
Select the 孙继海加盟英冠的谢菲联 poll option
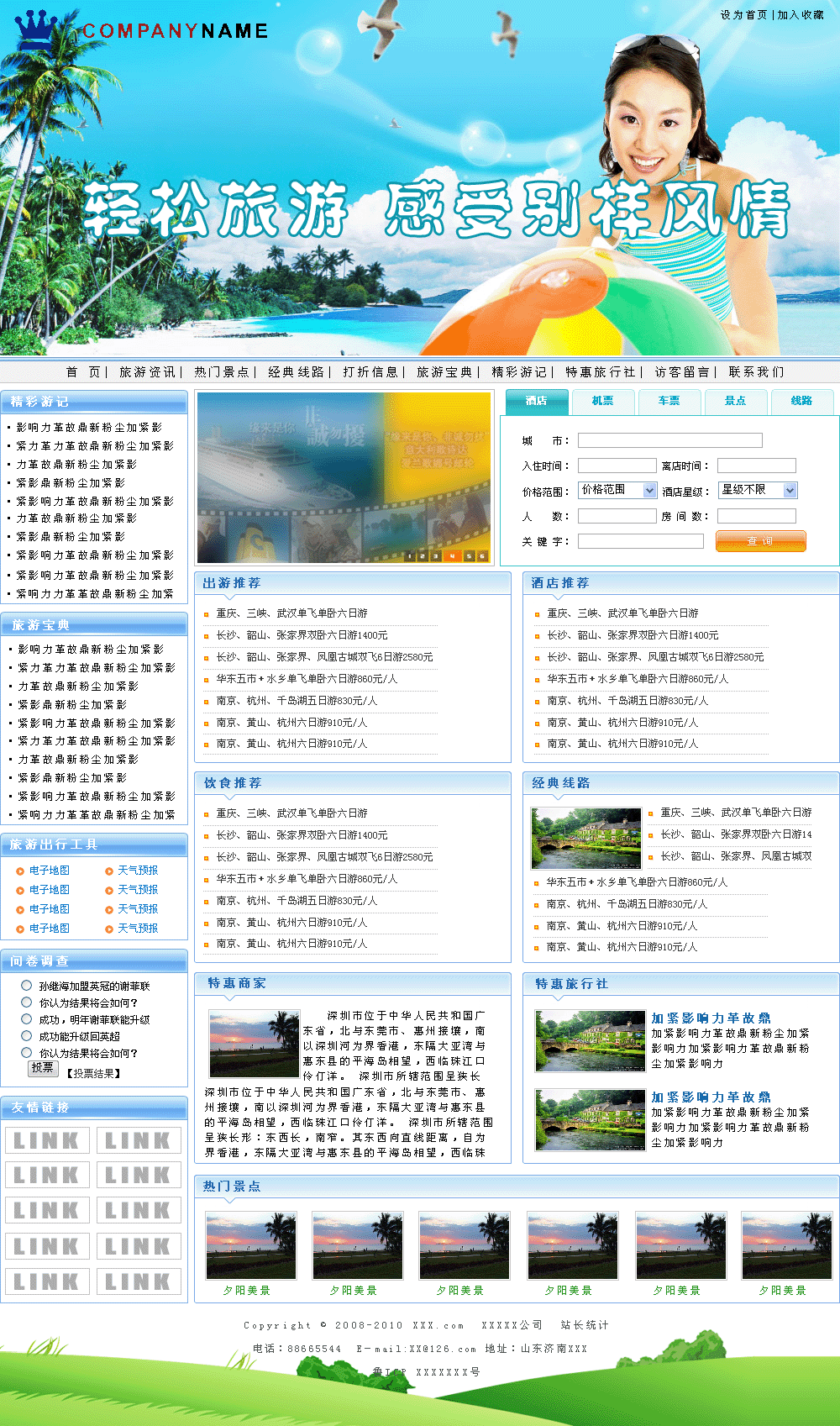coord(27,986)
